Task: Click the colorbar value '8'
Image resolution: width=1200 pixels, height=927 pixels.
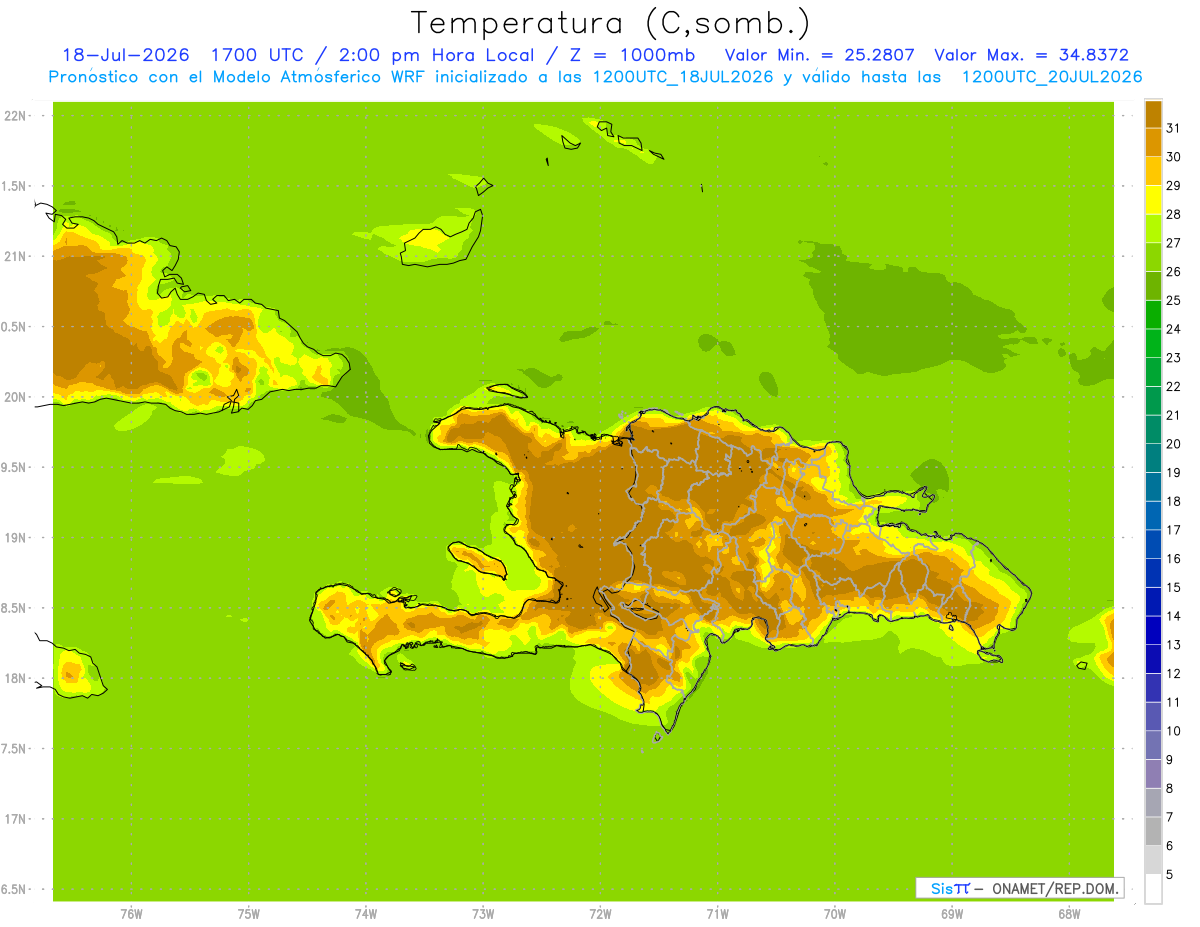Action: tap(1170, 788)
